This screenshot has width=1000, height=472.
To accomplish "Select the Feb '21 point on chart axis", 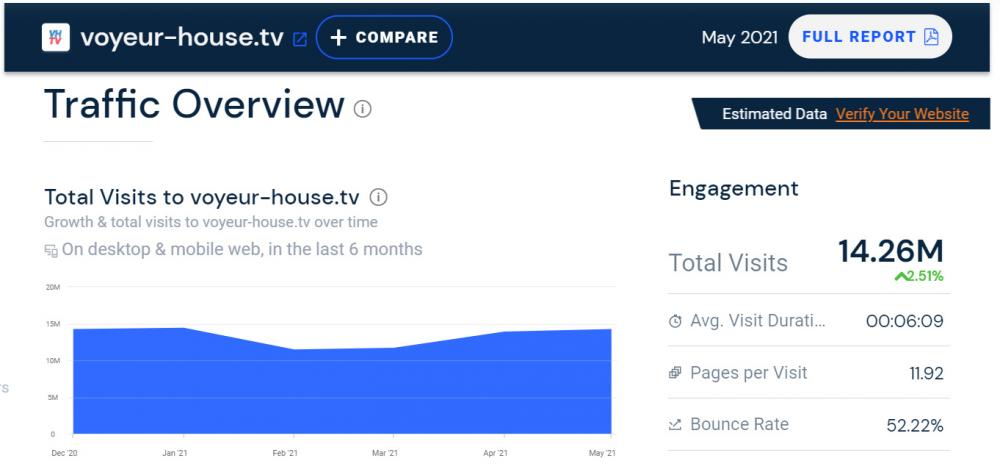I will click(x=285, y=453).
